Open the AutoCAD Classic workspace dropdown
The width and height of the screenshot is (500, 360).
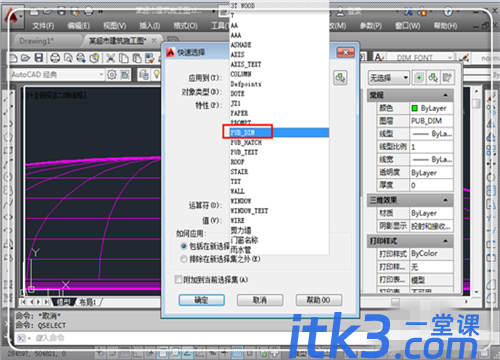click(x=101, y=74)
